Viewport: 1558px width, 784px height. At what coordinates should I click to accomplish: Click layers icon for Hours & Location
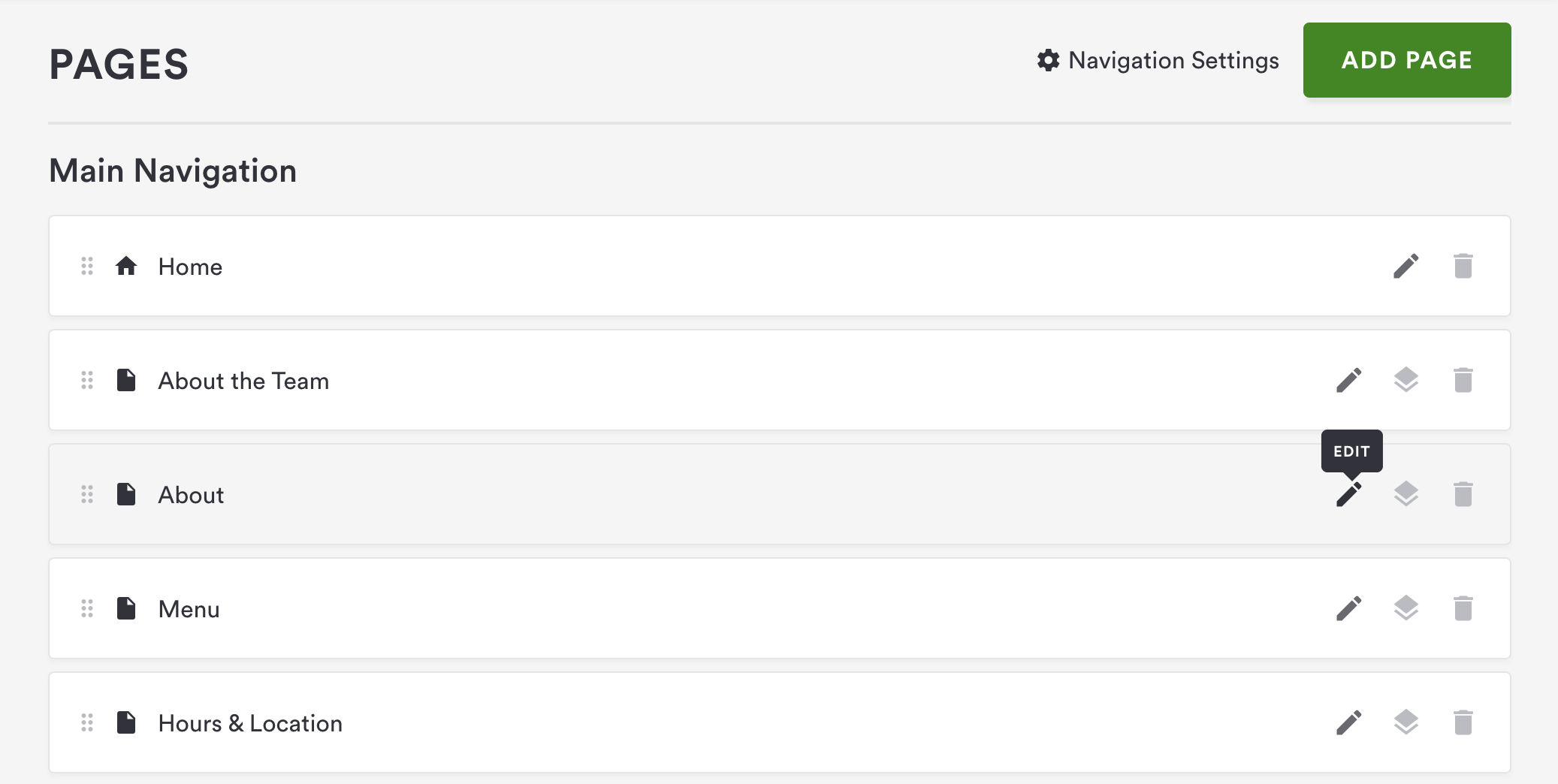pyautogui.click(x=1406, y=723)
